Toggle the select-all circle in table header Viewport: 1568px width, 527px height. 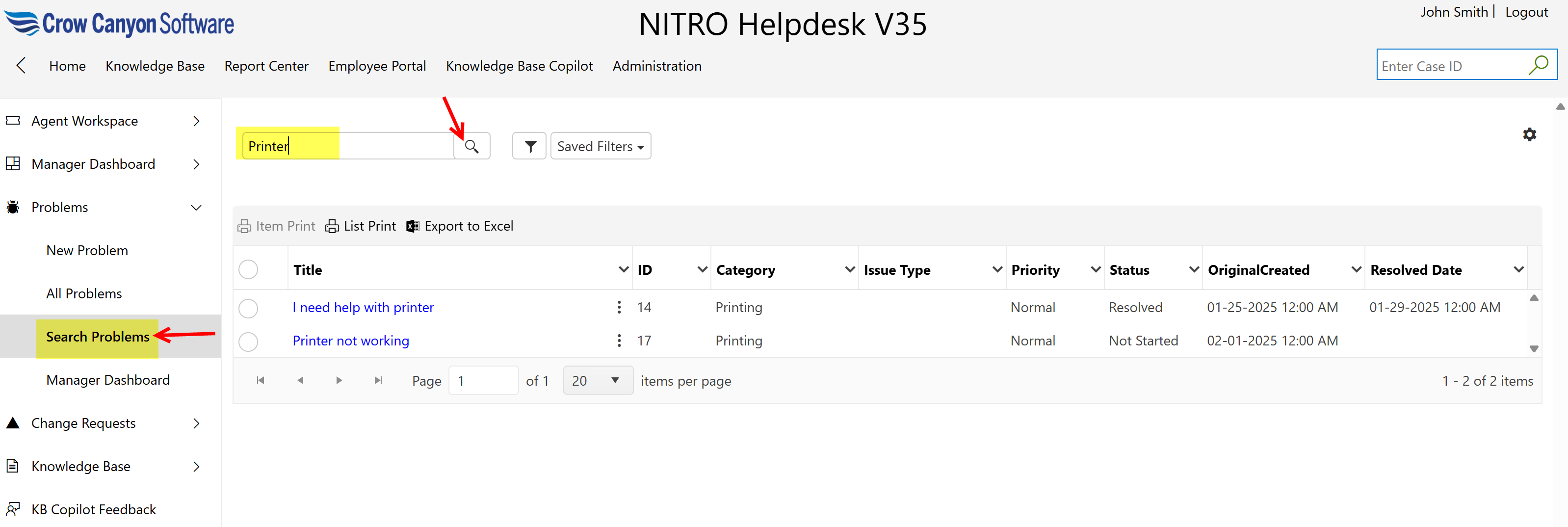248,269
